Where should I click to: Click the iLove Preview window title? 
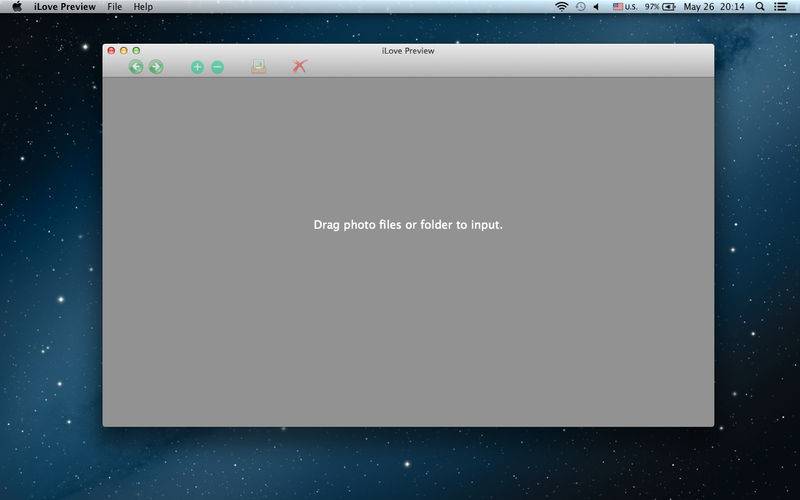[x=408, y=51]
